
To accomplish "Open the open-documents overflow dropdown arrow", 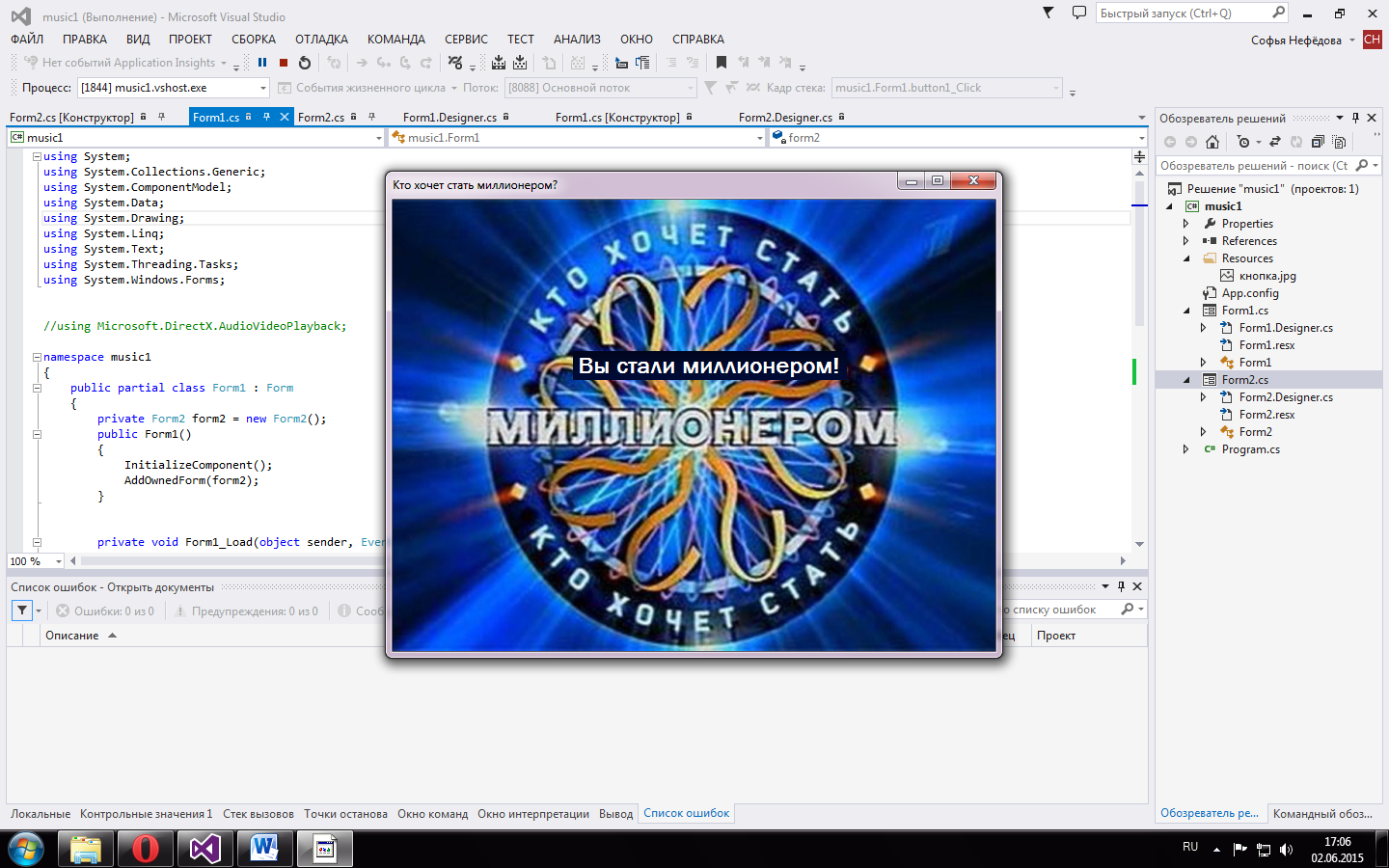I will tap(1142, 118).
